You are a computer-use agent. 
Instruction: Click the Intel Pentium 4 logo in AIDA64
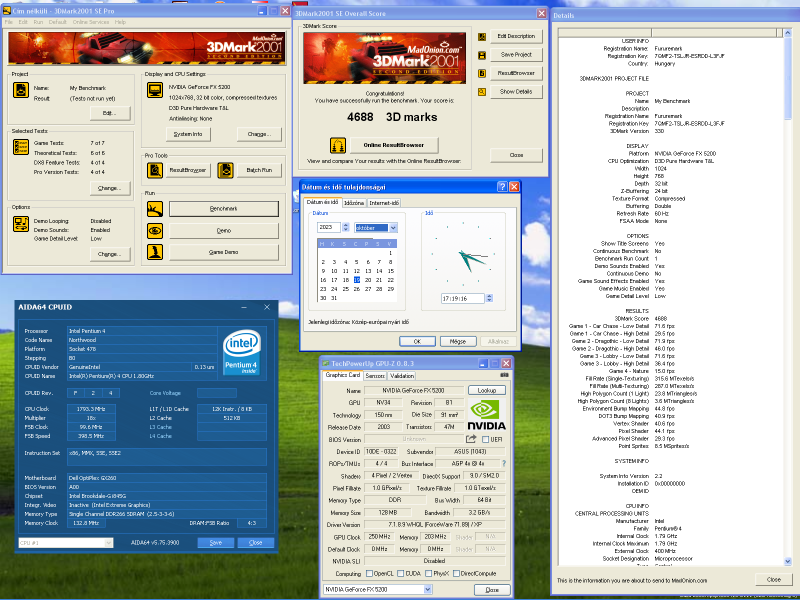click(x=242, y=353)
